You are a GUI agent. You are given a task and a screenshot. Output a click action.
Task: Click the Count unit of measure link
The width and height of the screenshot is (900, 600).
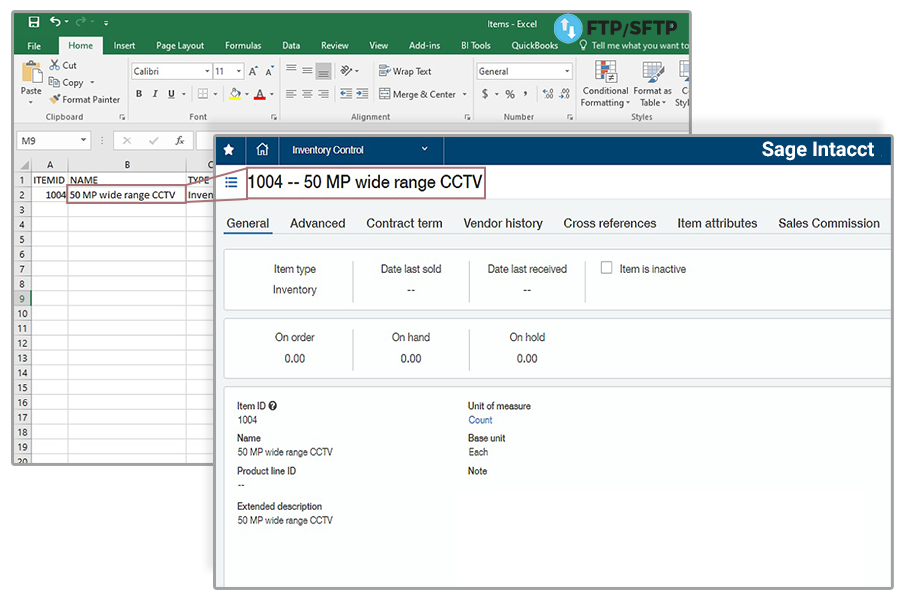[480, 420]
